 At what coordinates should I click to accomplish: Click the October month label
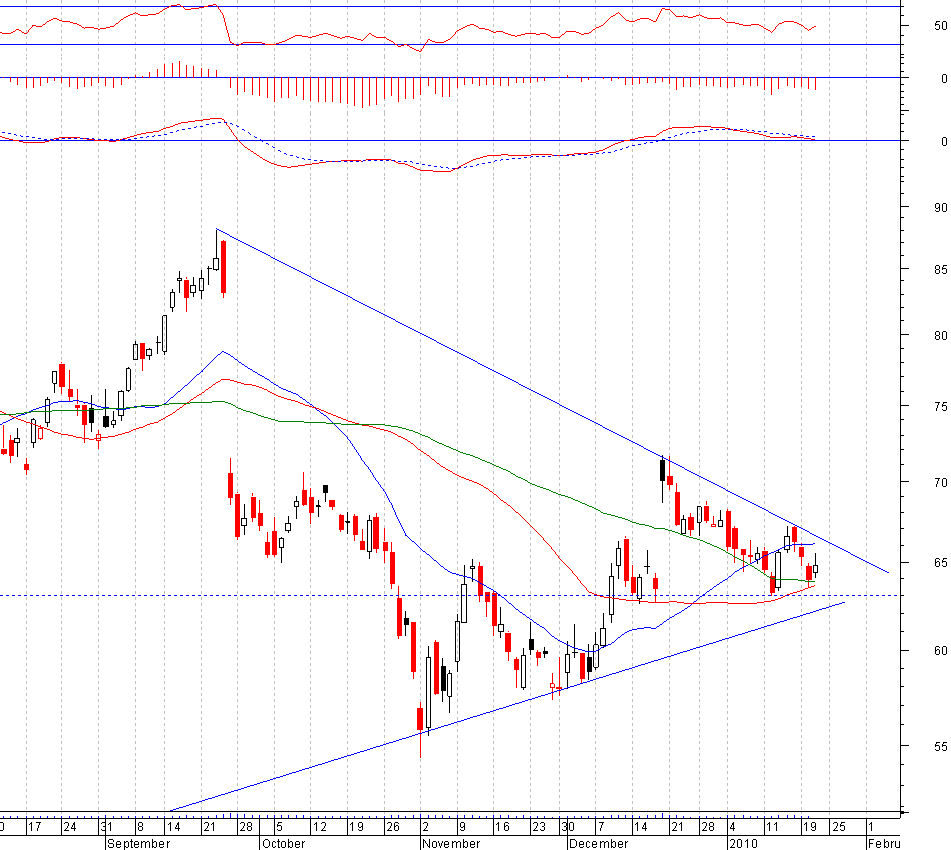[283, 843]
